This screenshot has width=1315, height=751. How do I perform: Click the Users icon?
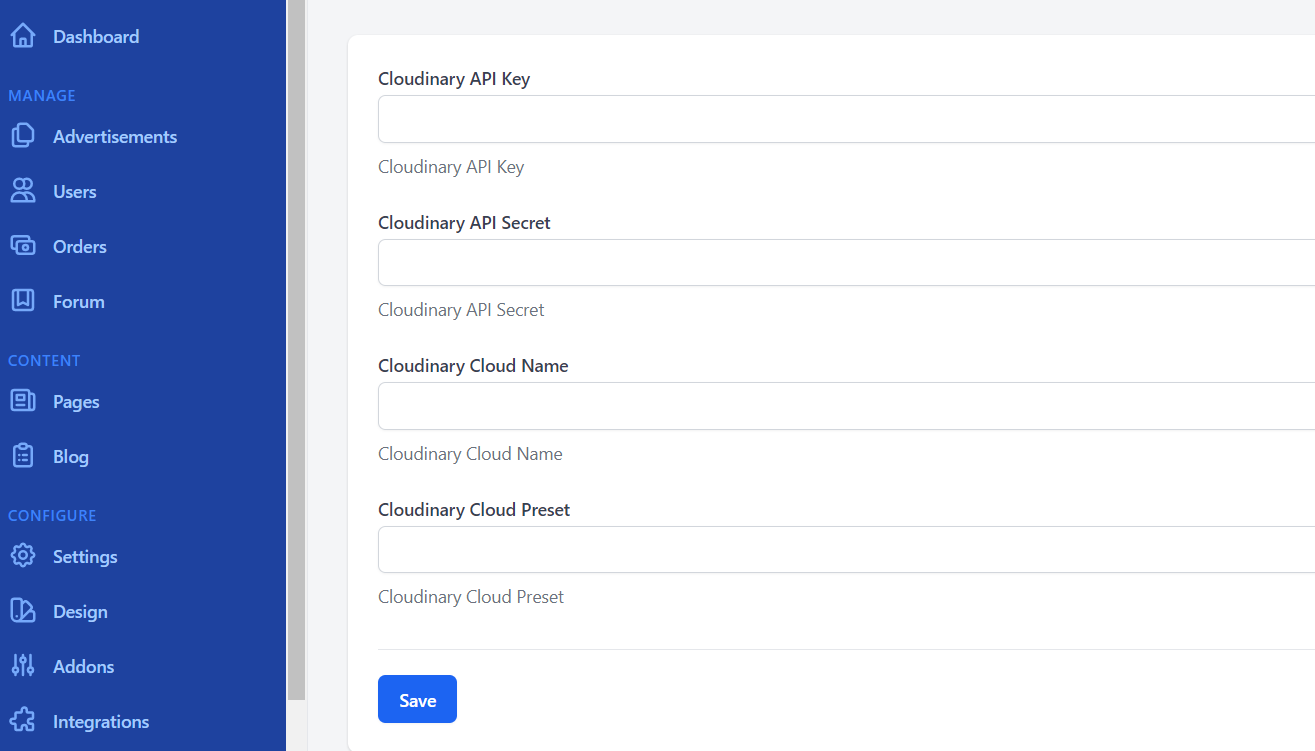pos(22,191)
